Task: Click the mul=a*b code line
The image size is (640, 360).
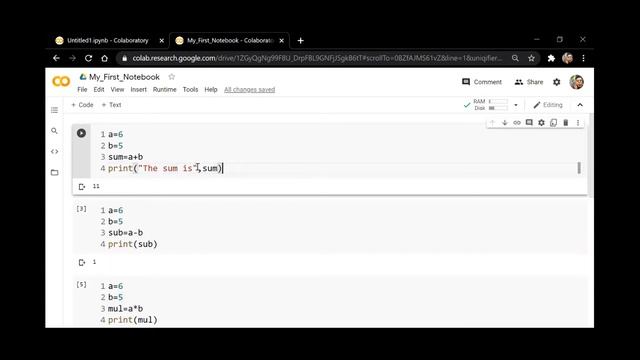Action: 126,309
